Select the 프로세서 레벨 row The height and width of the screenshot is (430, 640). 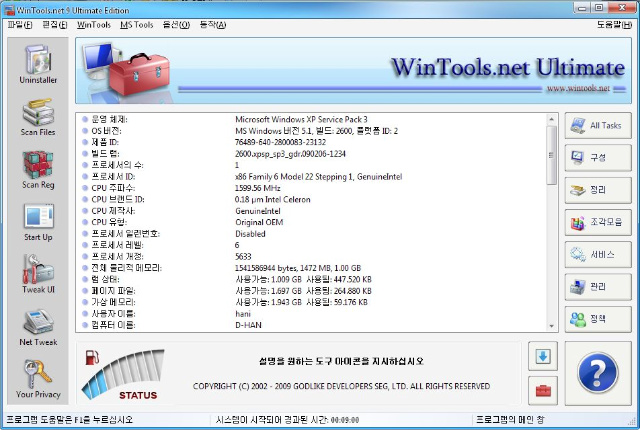[x=313, y=245]
